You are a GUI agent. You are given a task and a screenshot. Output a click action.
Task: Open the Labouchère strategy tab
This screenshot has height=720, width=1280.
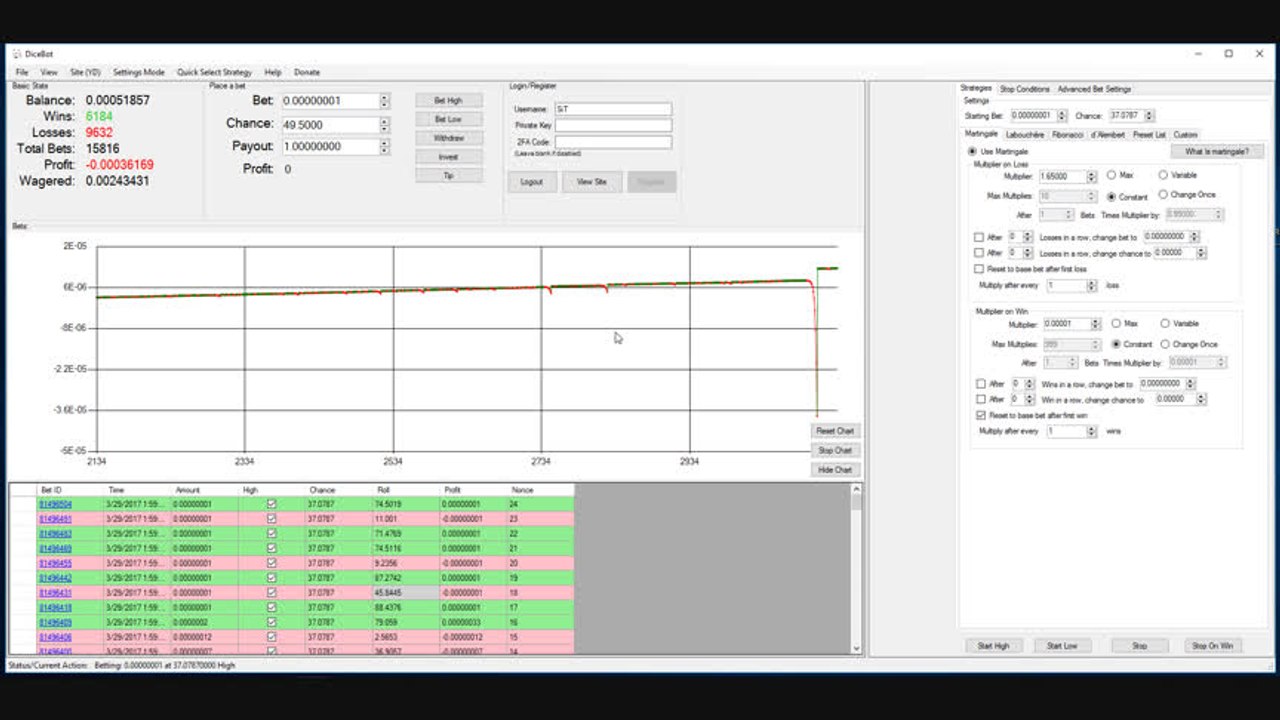(x=1025, y=134)
